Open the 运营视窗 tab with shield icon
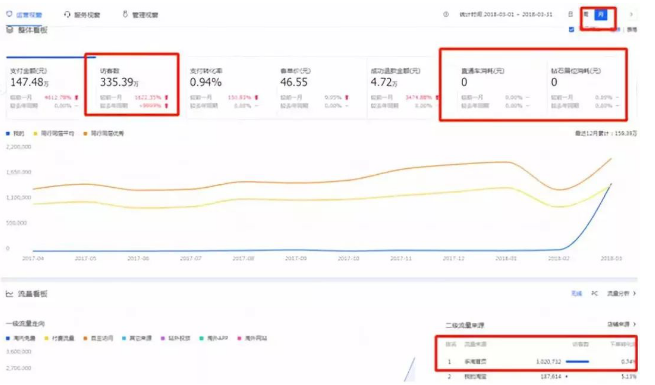 (x=24, y=15)
